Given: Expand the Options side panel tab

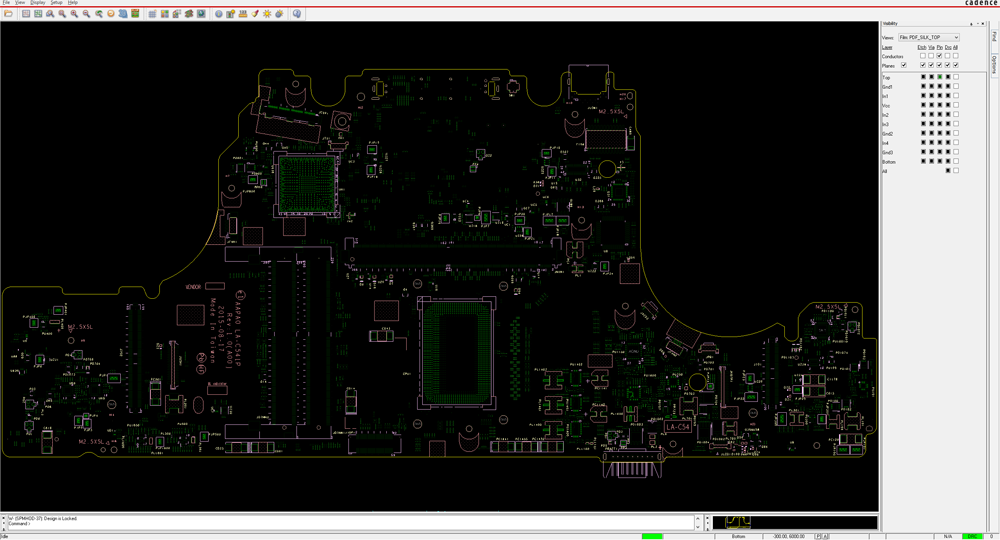Looking at the screenshot, I should point(994,63).
